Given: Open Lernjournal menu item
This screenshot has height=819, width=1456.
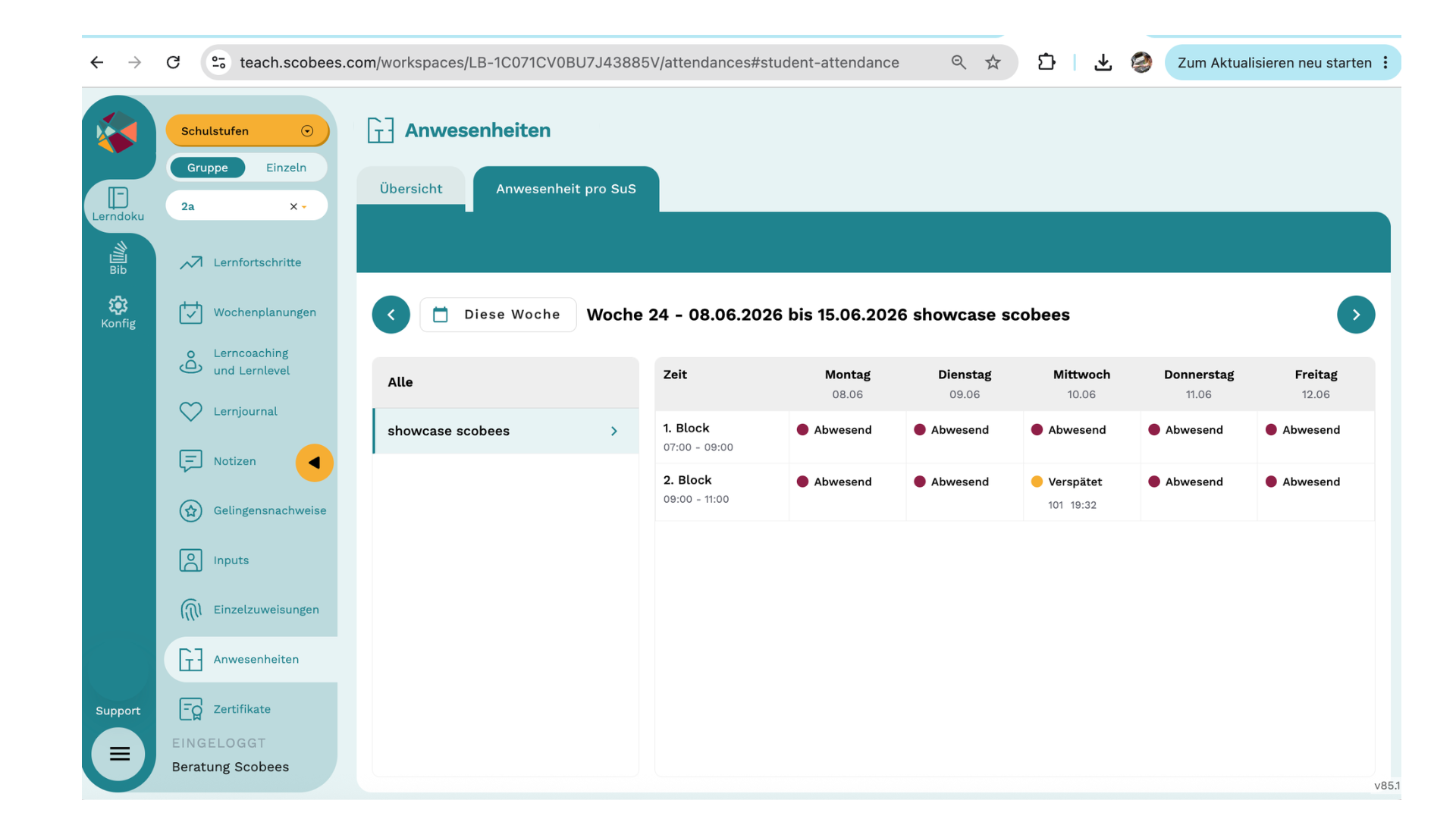Looking at the screenshot, I should [245, 411].
